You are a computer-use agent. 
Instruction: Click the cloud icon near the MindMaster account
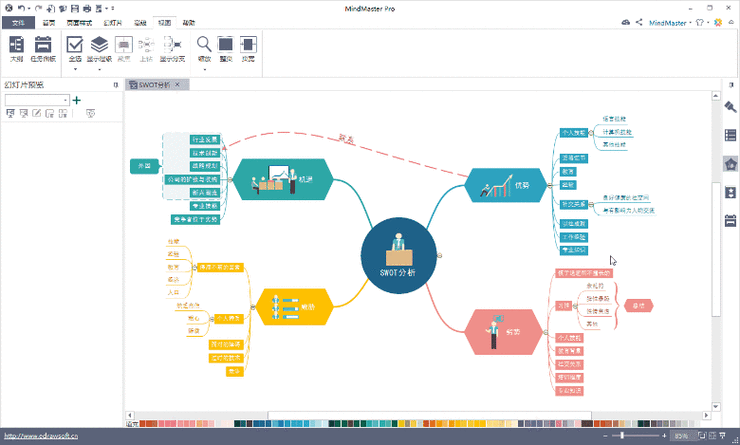point(626,22)
